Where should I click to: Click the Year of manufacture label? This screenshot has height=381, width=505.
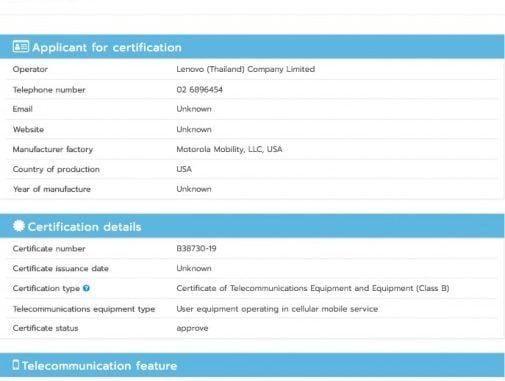tap(52, 189)
